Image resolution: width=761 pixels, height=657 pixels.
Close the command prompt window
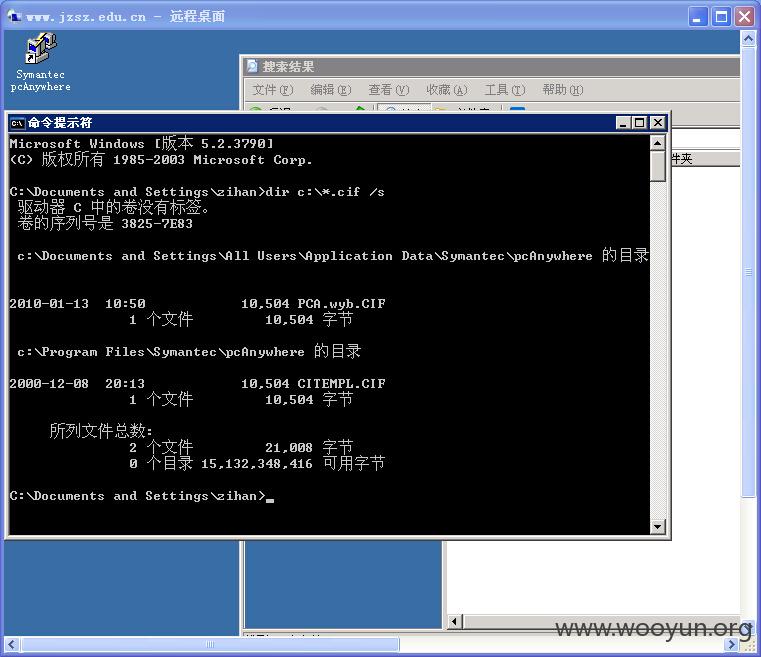tap(658, 123)
